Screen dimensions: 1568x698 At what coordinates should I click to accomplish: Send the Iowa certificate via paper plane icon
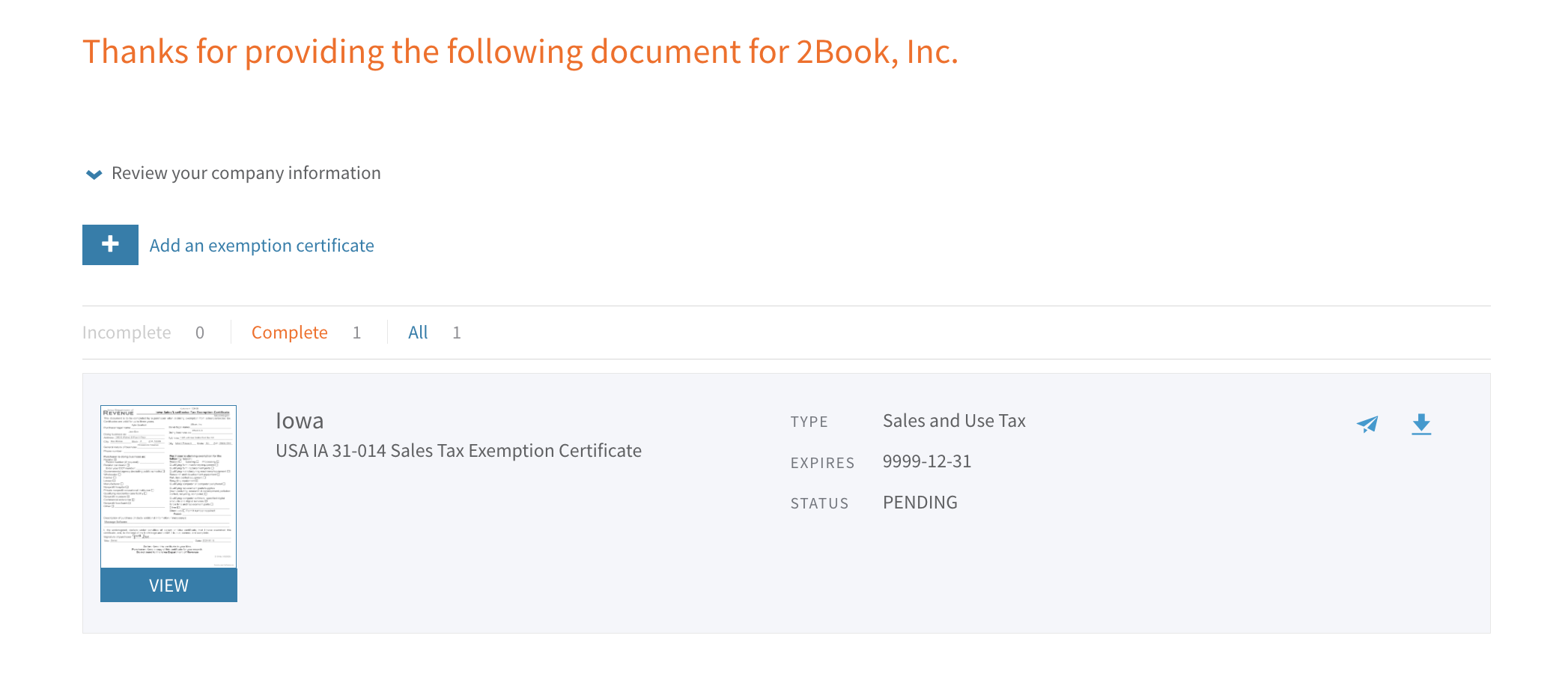pyautogui.click(x=1367, y=425)
